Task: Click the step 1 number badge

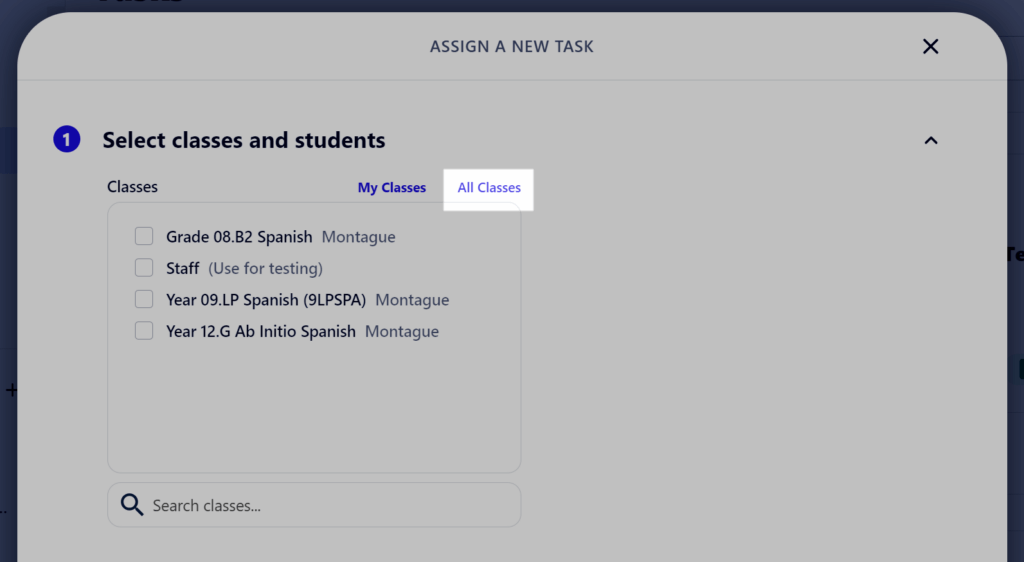Action: [67, 139]
